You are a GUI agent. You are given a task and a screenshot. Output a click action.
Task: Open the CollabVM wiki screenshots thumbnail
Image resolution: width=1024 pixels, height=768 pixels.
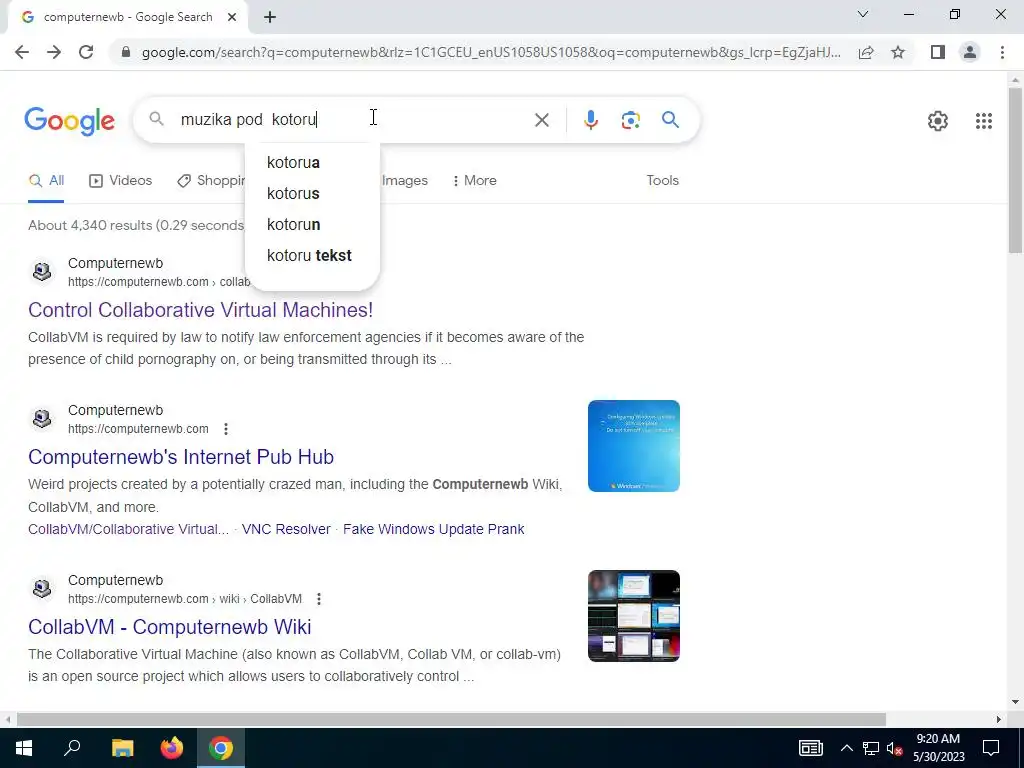click(633, 616)
